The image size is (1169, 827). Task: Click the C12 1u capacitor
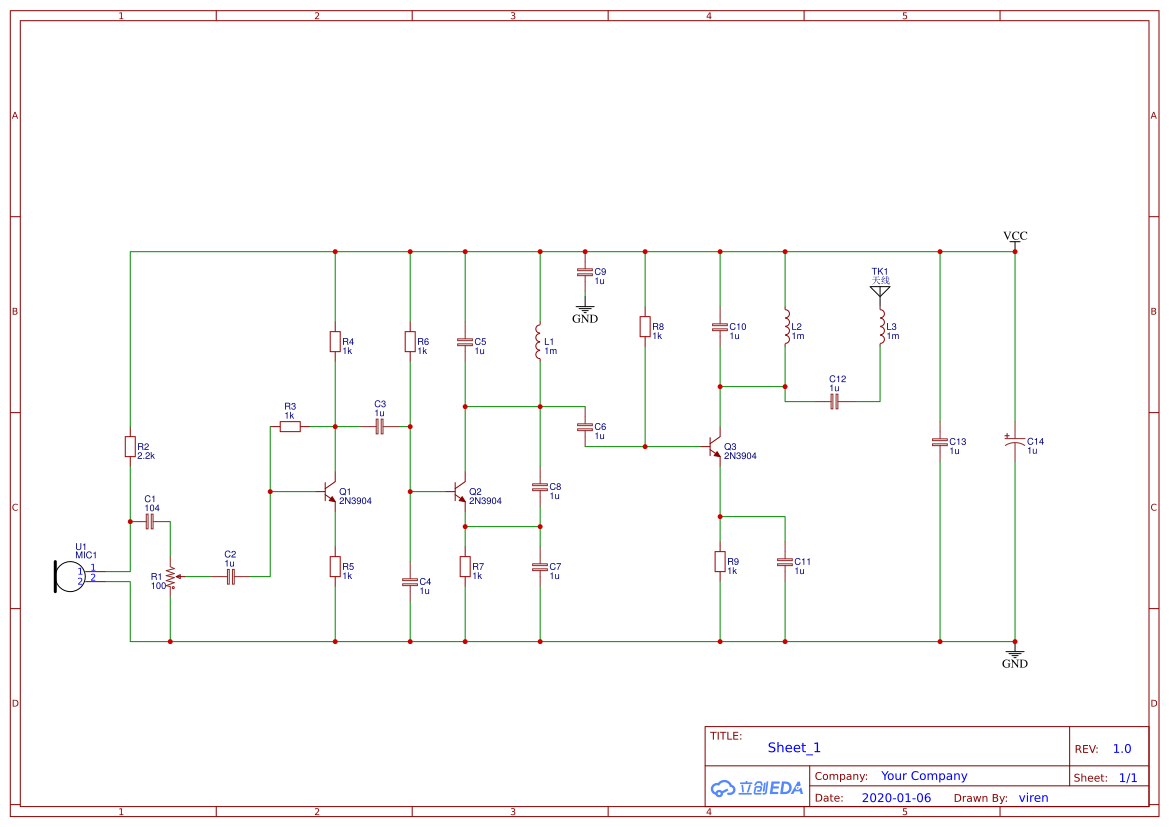835,401
